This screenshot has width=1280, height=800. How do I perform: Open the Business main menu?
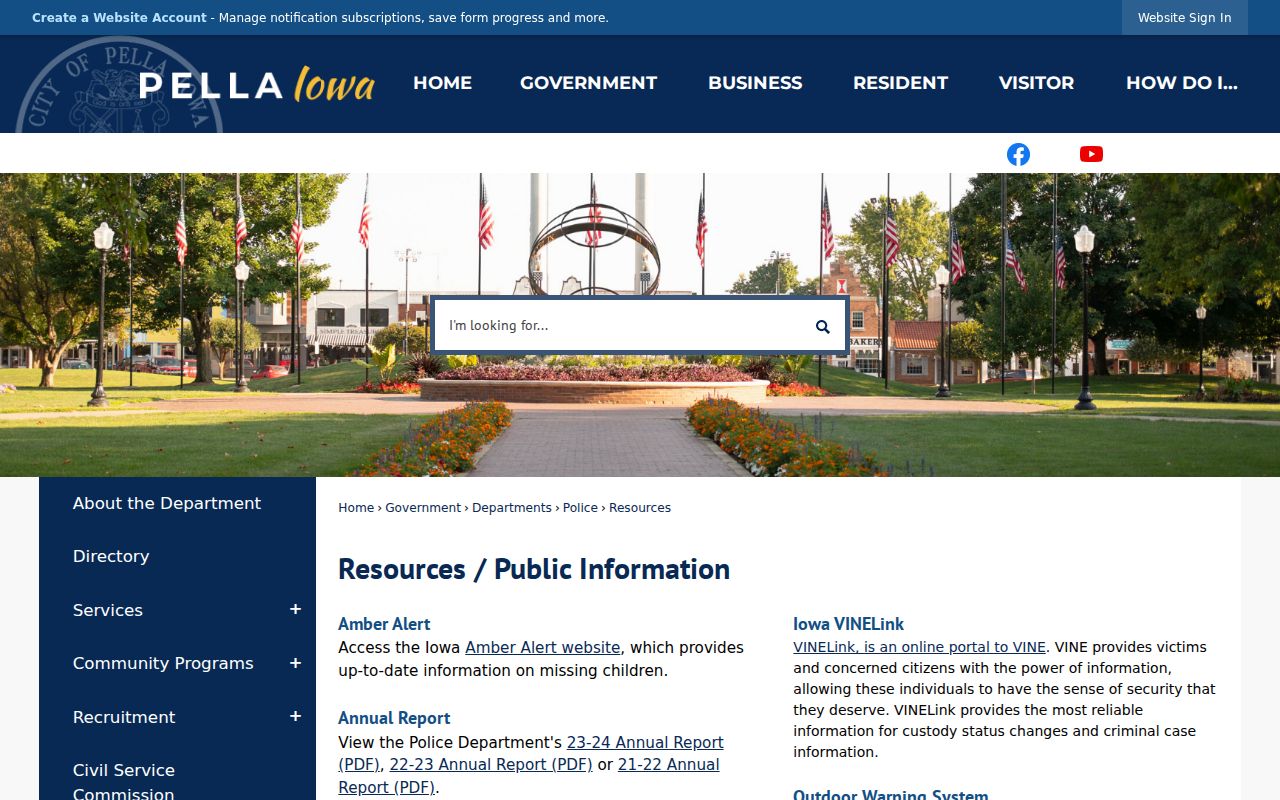click(755, 83)
